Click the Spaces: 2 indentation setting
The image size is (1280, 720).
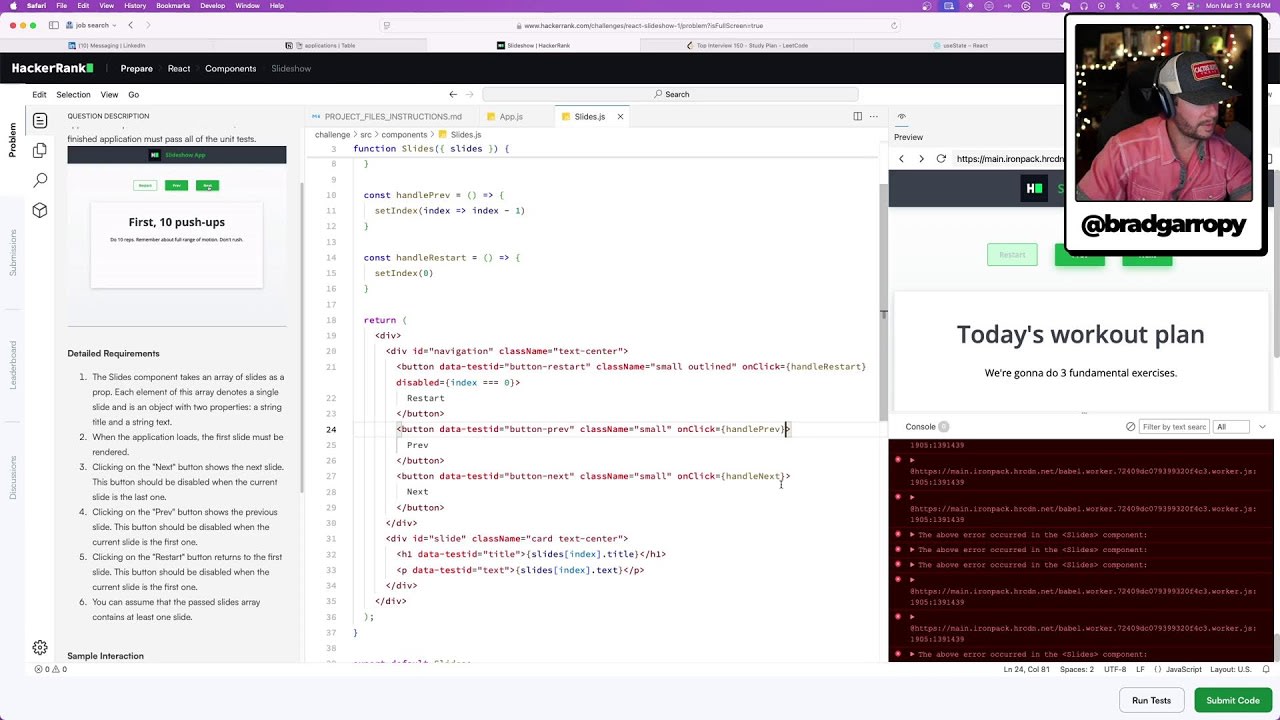pyautogui.click(x=1077, y=669)
